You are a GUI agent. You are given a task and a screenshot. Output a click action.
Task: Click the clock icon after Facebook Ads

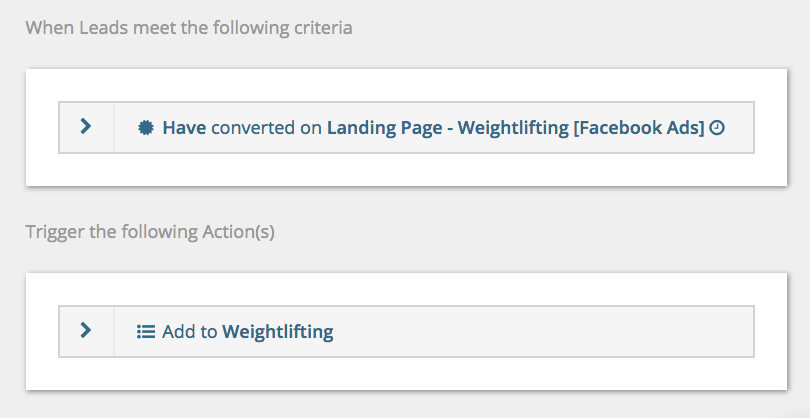point(717,128)
